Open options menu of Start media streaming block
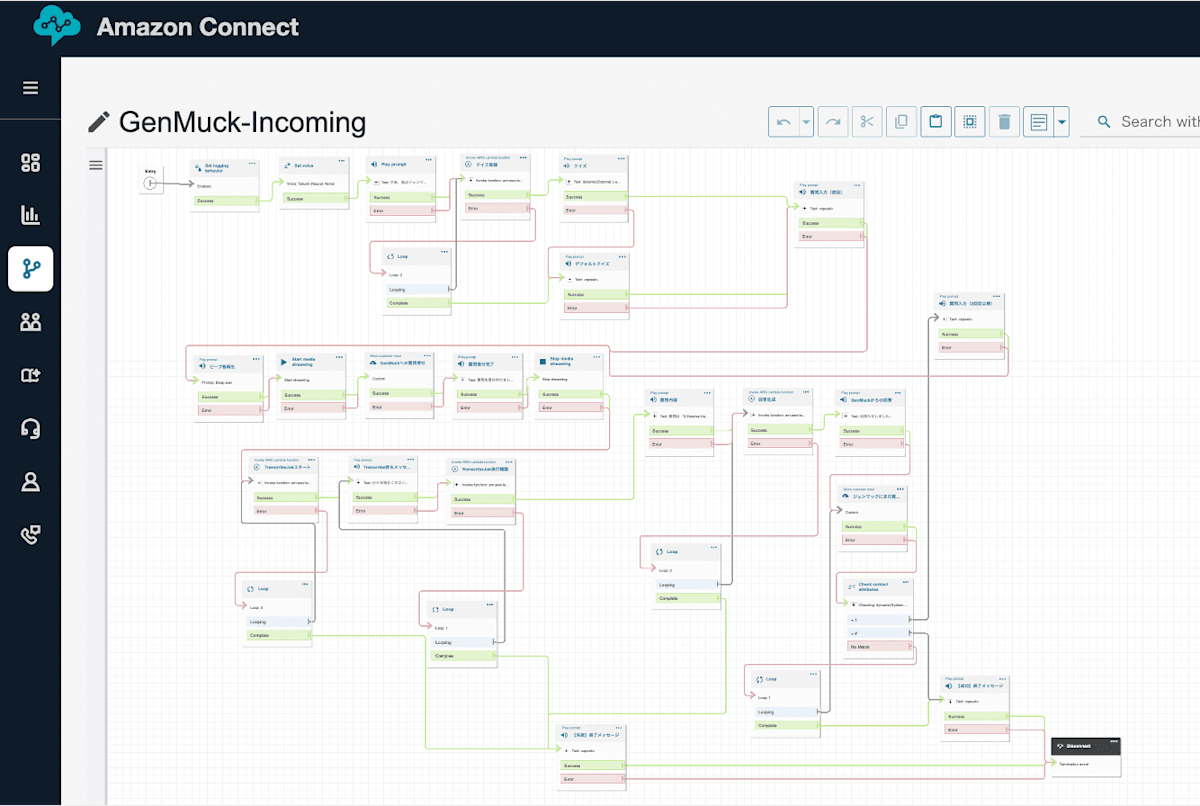Image resolution: width=1200 pixels, height=806 pixels. [340, 358]
